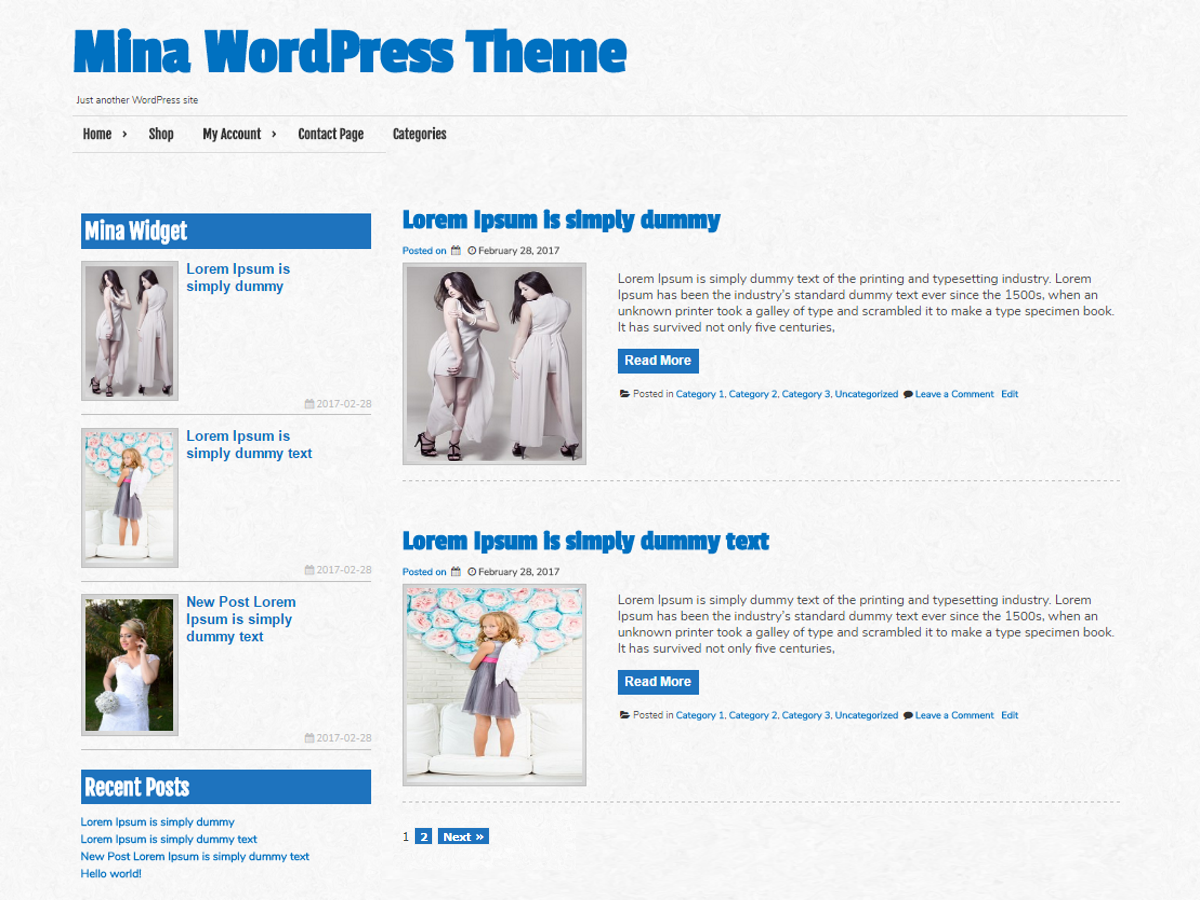Click the calendar icon under the first widget entry

click(x=310, y=404)
